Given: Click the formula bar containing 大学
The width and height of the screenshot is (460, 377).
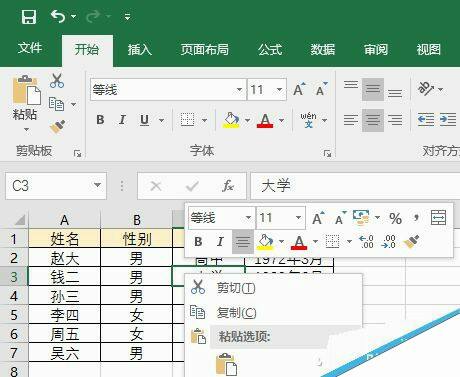Looking at the screenshot, I should (x=355, y=186).
